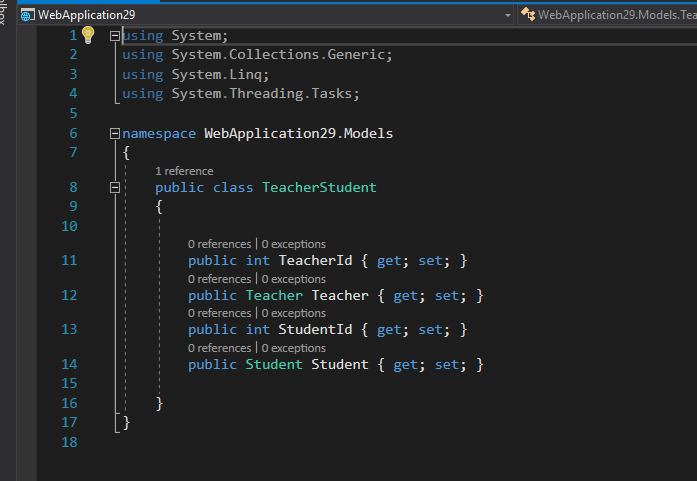697x481 pixels.
Task: Click '0 references' above the TeacherId property
Action: coord(220,244)
